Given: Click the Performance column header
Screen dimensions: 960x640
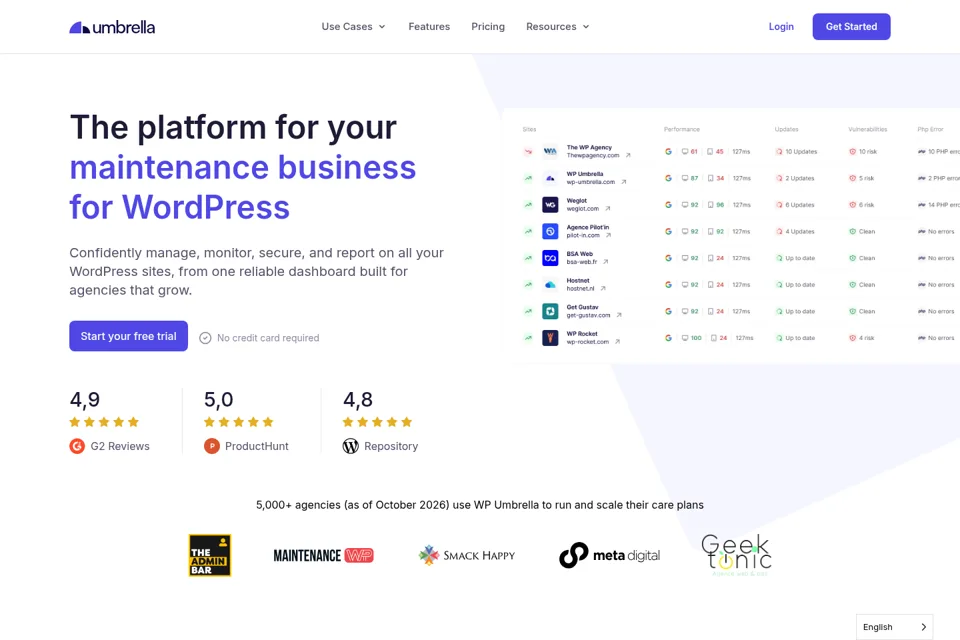Looking at the screenshot, I should click(681, 129).
